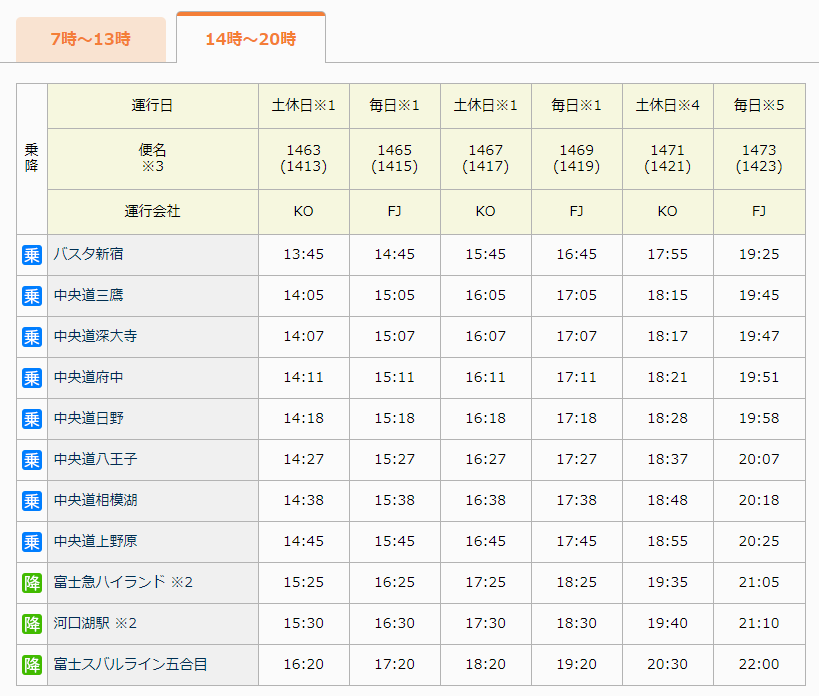Click the 毎日※5 header cell
The height and width of the screenshot is (696, 819).
[x=759, y=106]
